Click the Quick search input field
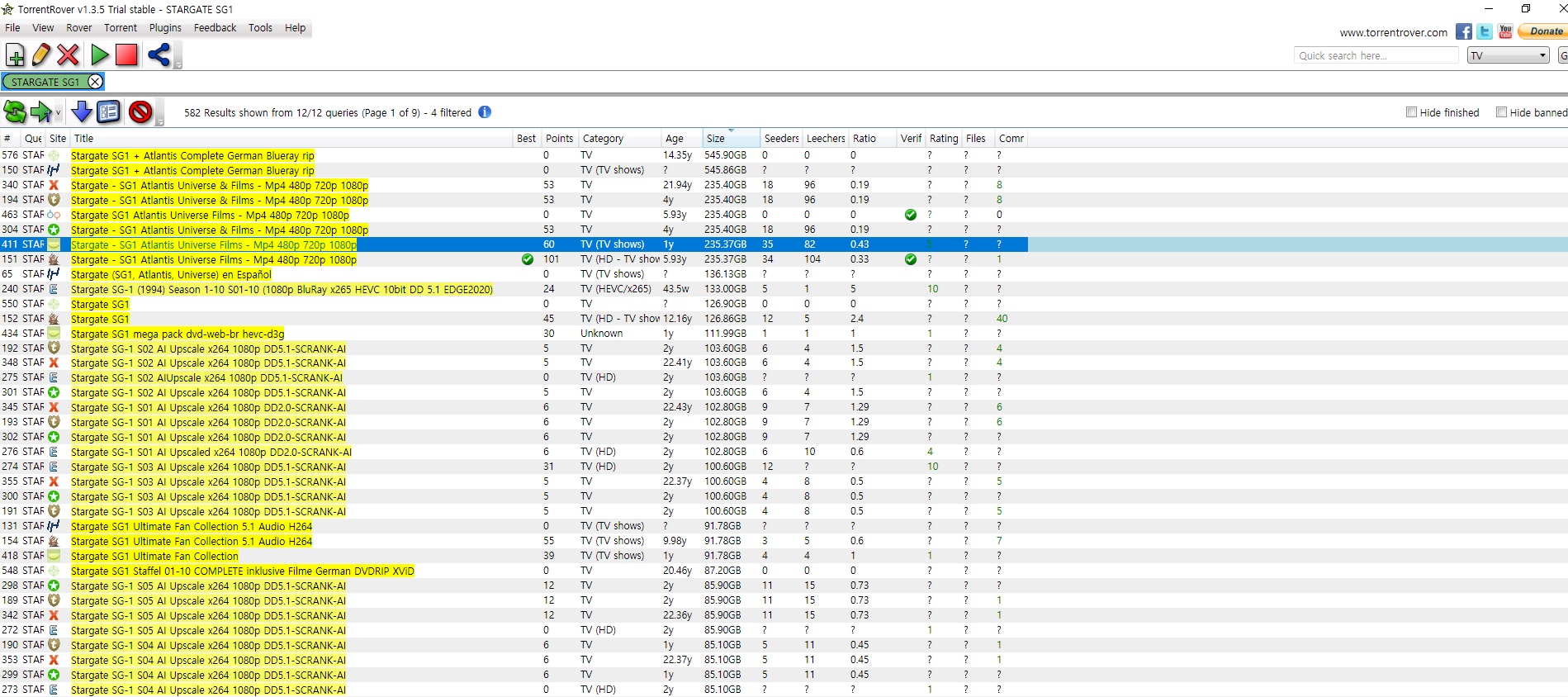1568x697 pixels. (x=1376, y=55)
